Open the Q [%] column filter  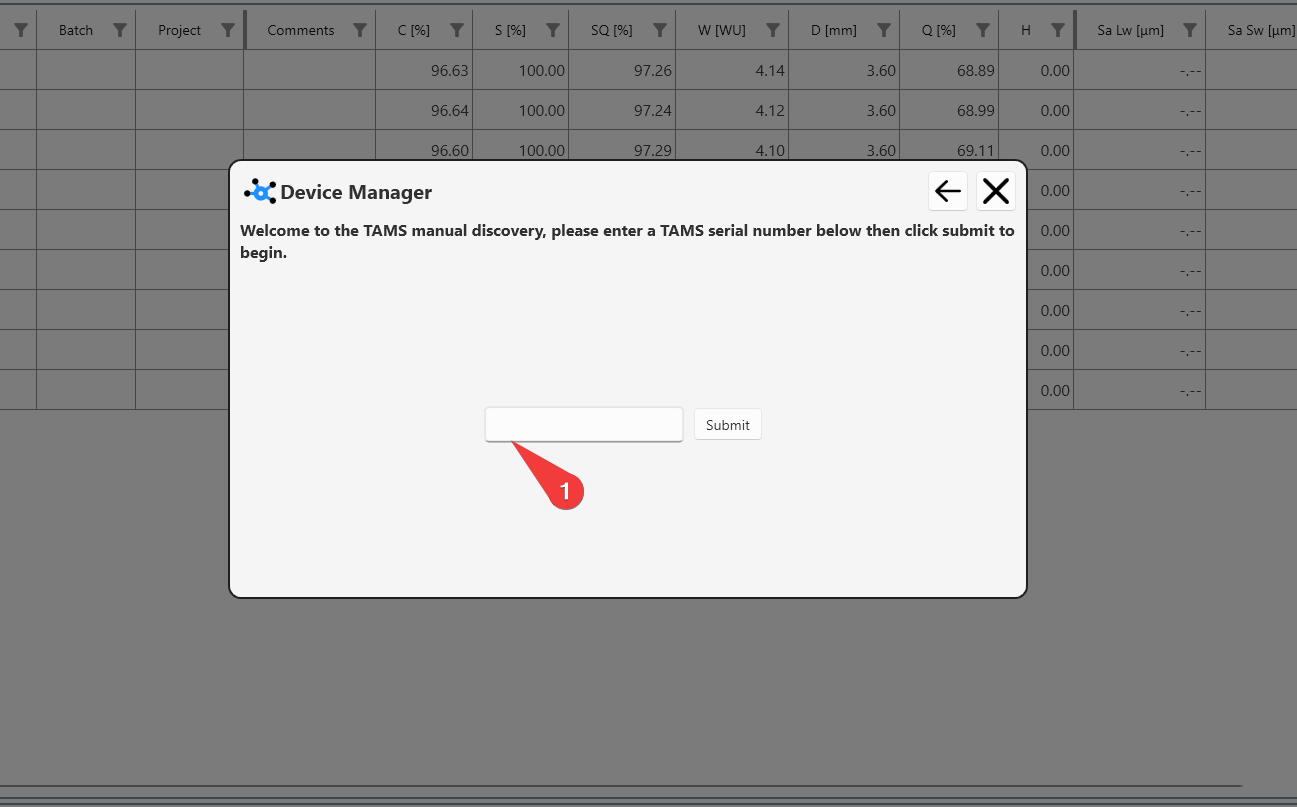pyautogui.click(x=983, y=30)
